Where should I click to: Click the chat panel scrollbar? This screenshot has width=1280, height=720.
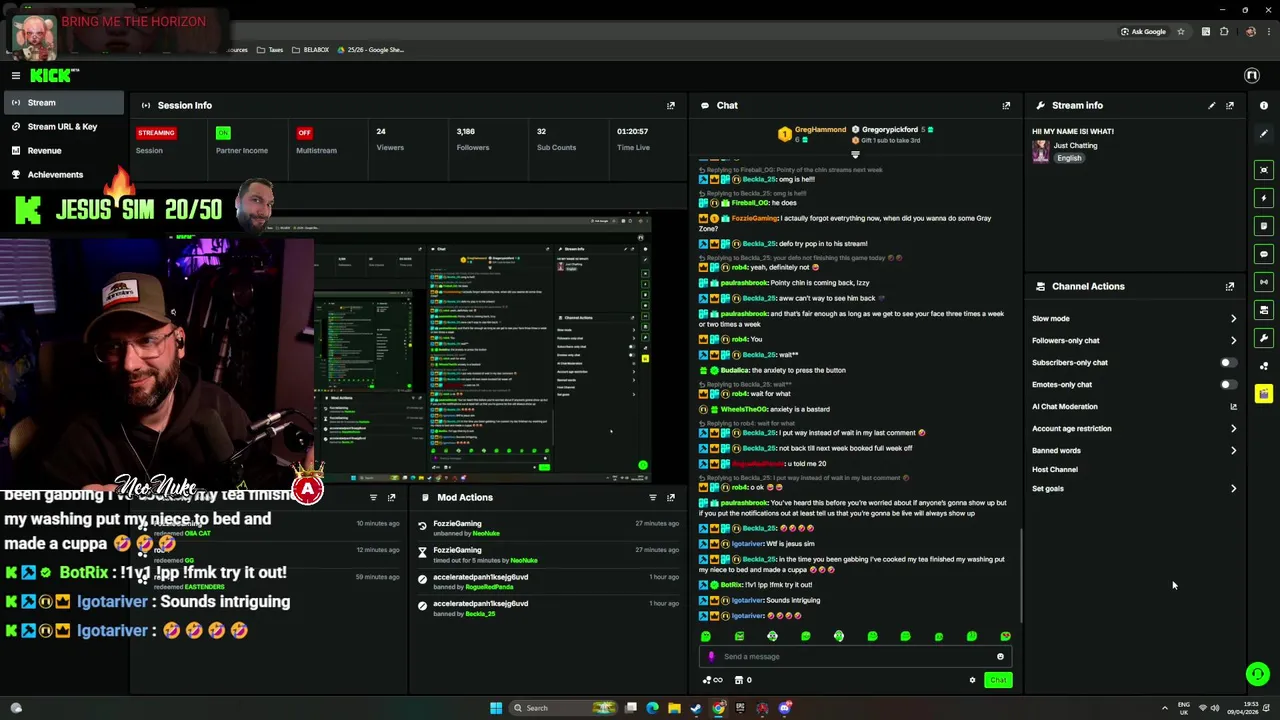point(1020,575)
